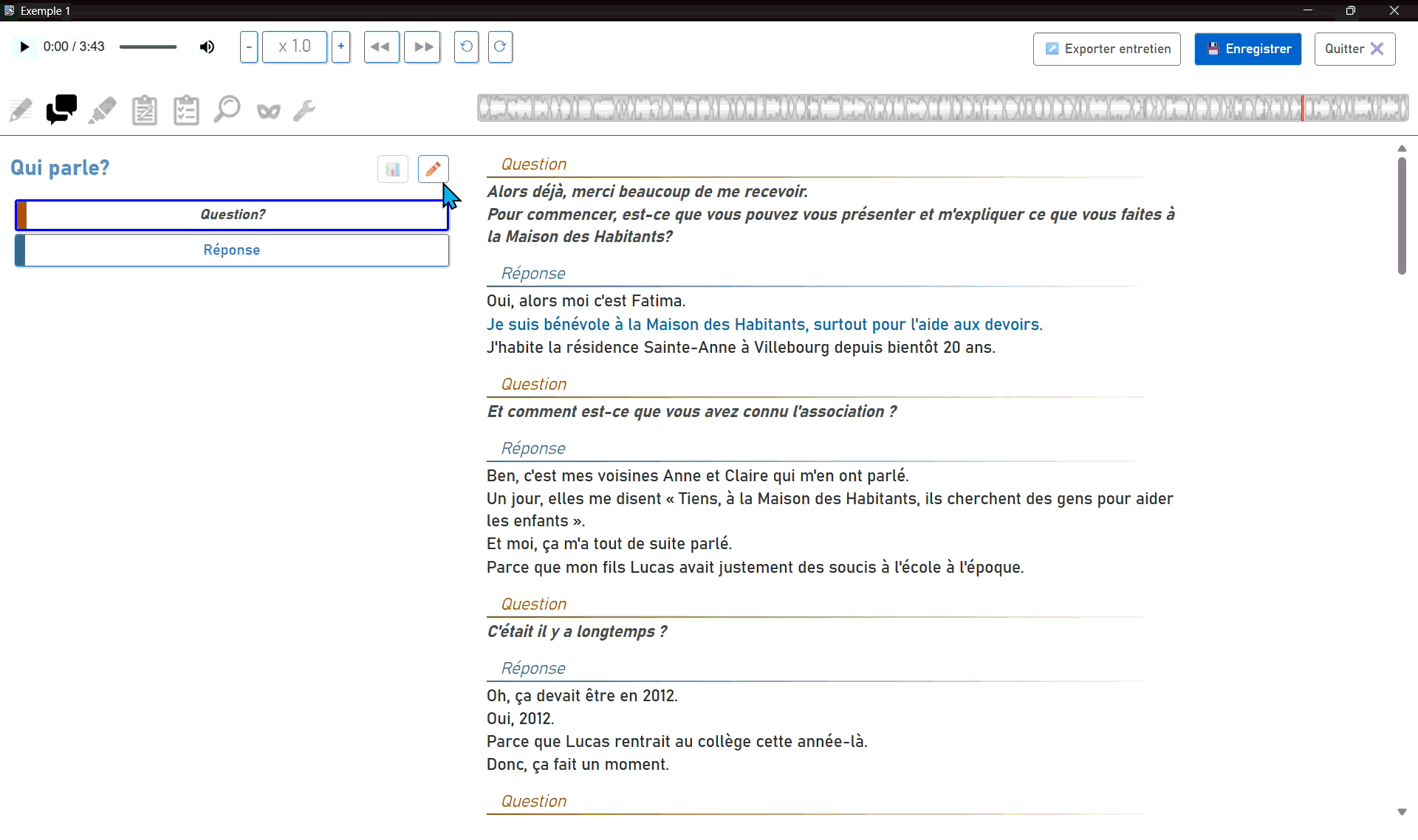Viewport: 1418px width, 840px height.
Task: Click 'Alors déjà, merci beaucoup de me recevoir.'
Action: (648, 192)
